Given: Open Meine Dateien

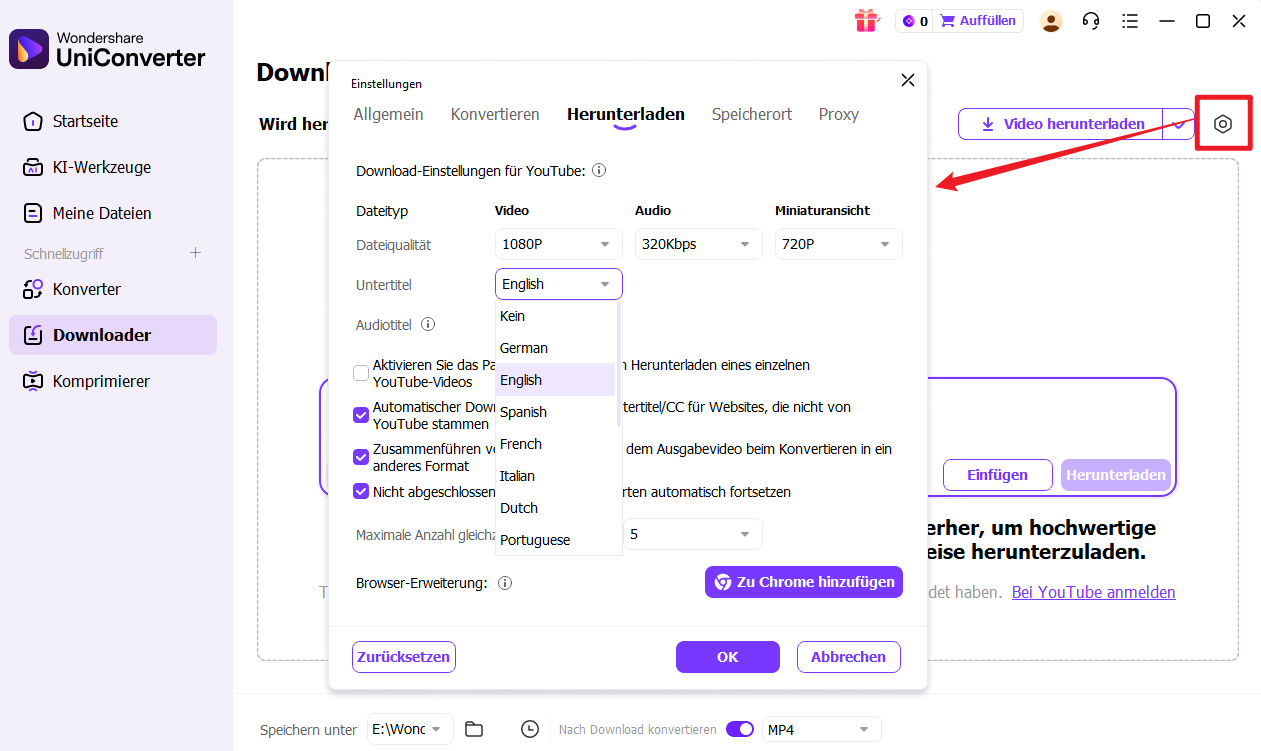Looking at the screenshot, I should 98,213.
